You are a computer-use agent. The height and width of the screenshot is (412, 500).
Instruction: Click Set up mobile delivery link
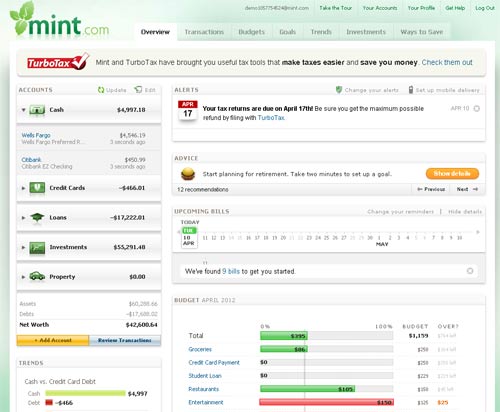(x=447, y=90)
